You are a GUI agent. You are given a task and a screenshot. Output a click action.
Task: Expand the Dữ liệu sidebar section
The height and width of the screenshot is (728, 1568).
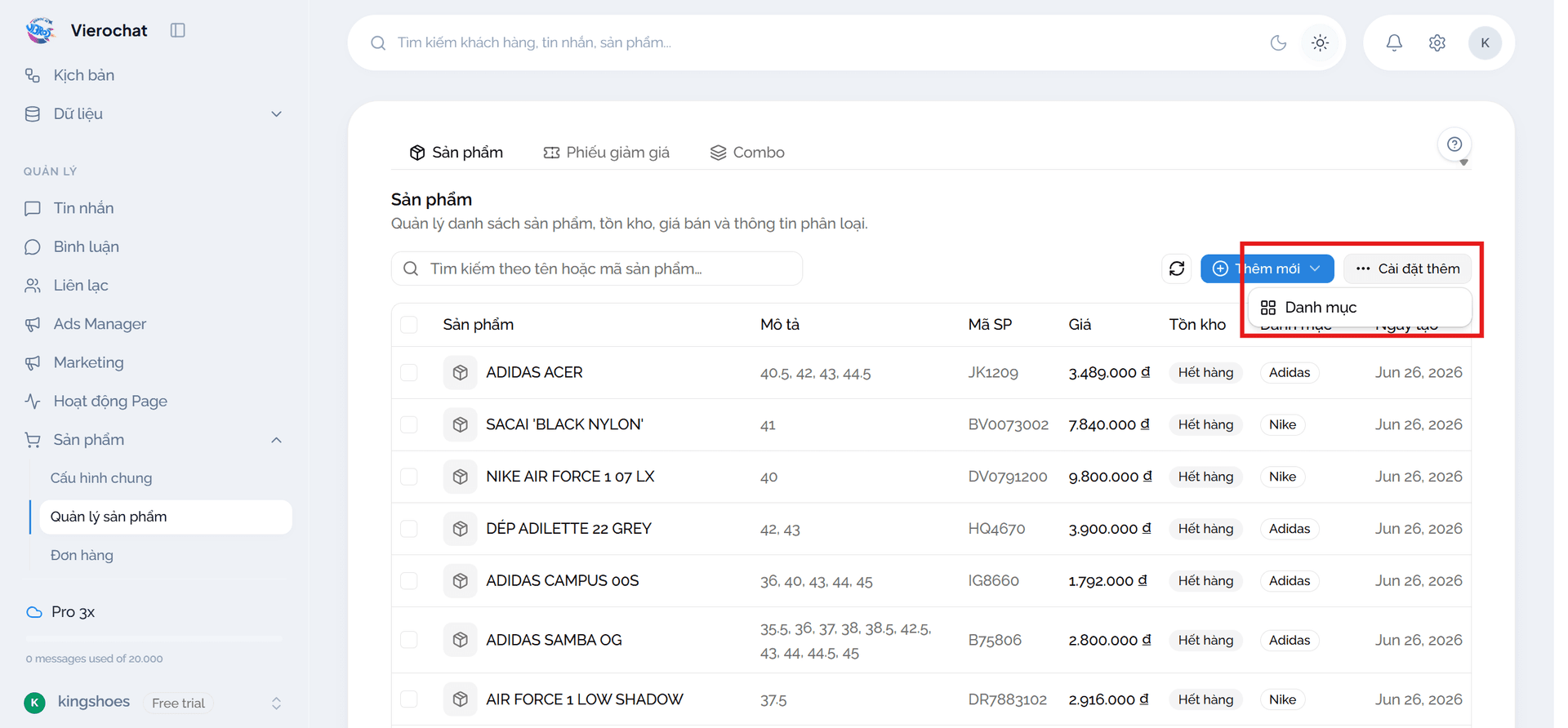pos(276,114)
